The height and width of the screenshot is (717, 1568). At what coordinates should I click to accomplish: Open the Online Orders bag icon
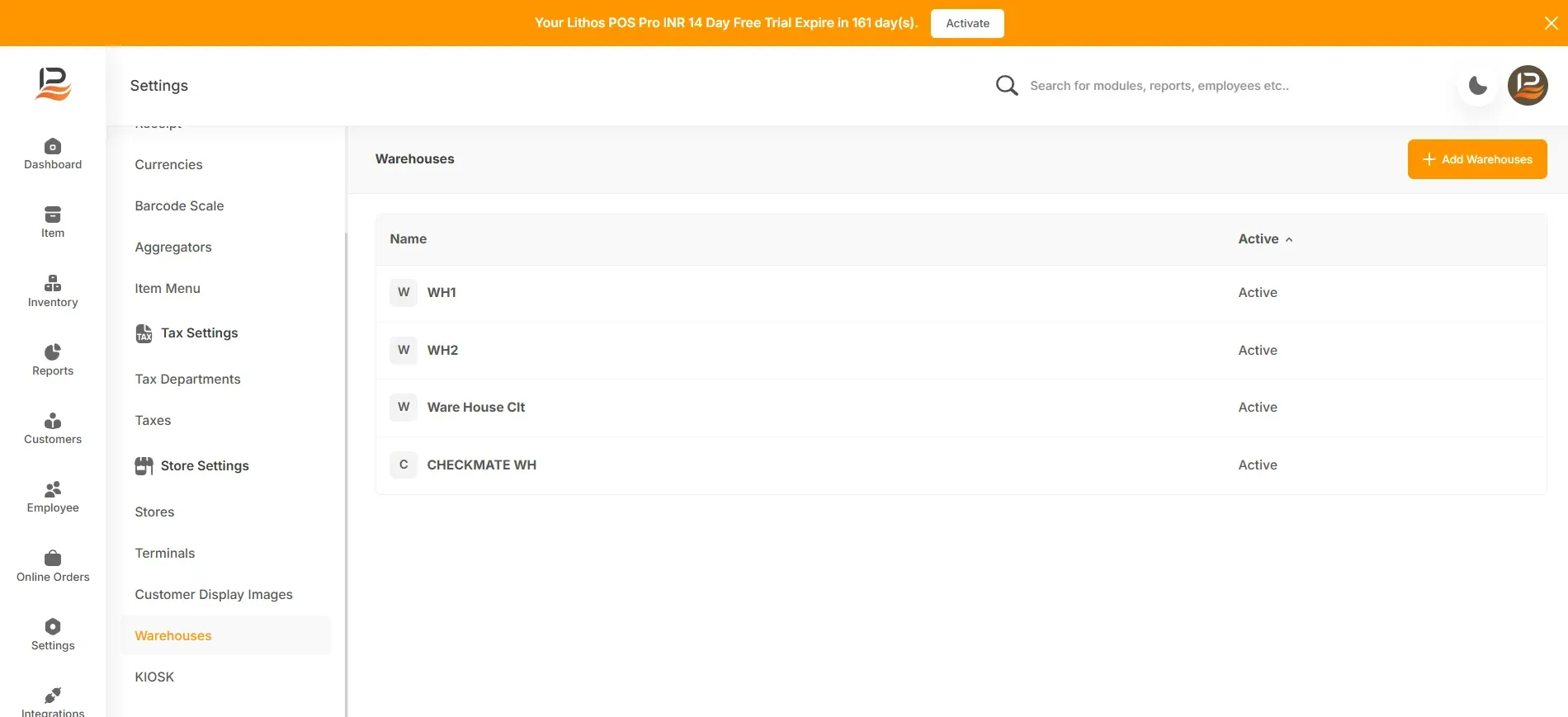(x=53, y=559)
